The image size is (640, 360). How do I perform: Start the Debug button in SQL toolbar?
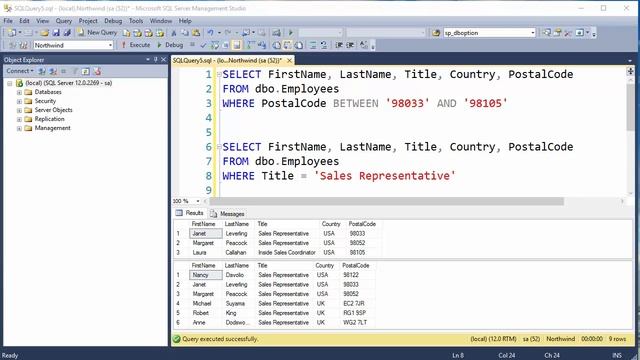click(170, 45)
